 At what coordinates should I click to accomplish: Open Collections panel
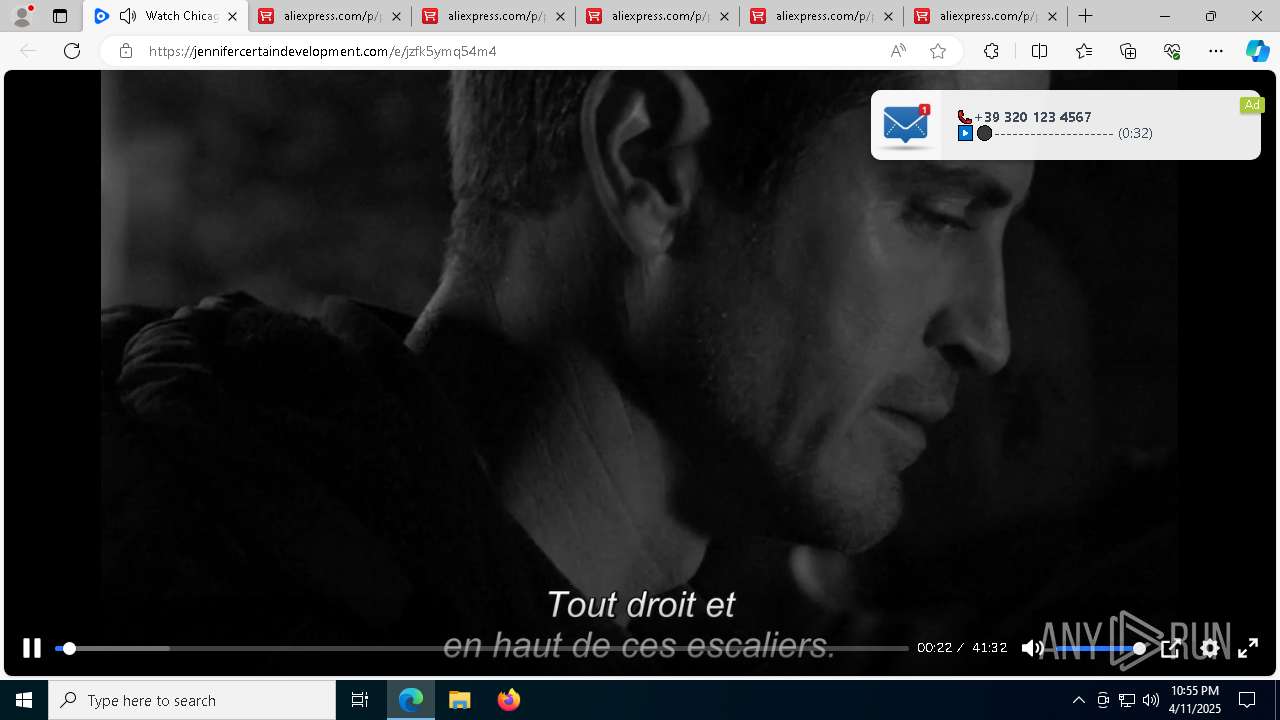[1128, 51]
